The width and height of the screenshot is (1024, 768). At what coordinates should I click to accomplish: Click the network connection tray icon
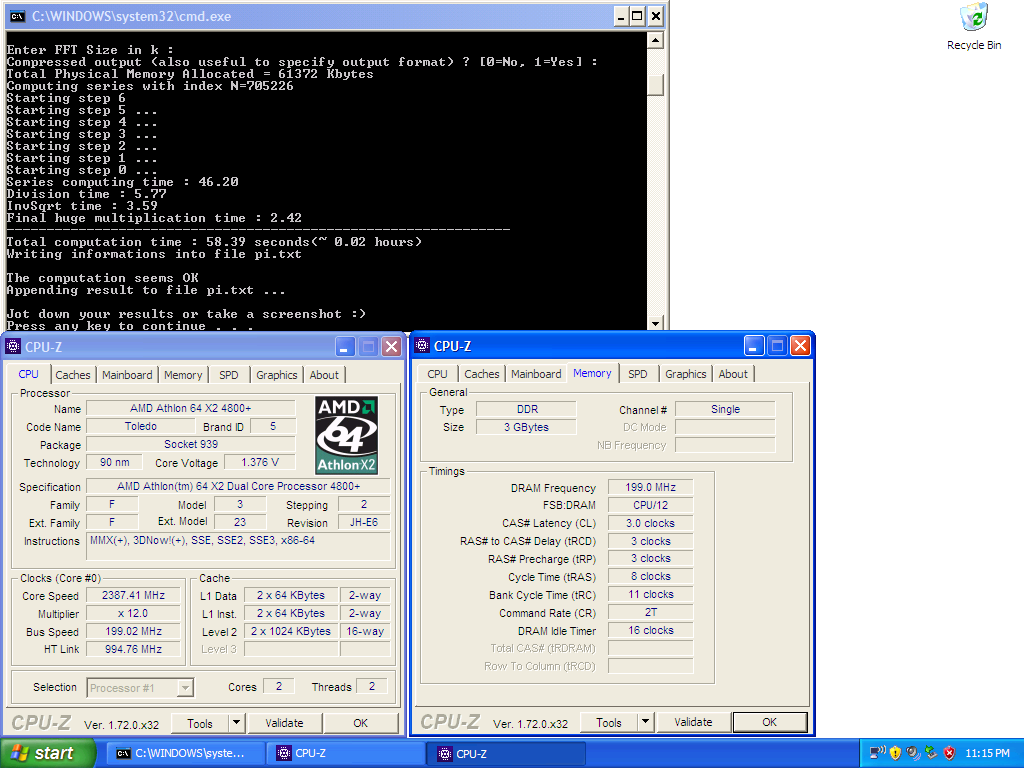(x=878, y=753)
